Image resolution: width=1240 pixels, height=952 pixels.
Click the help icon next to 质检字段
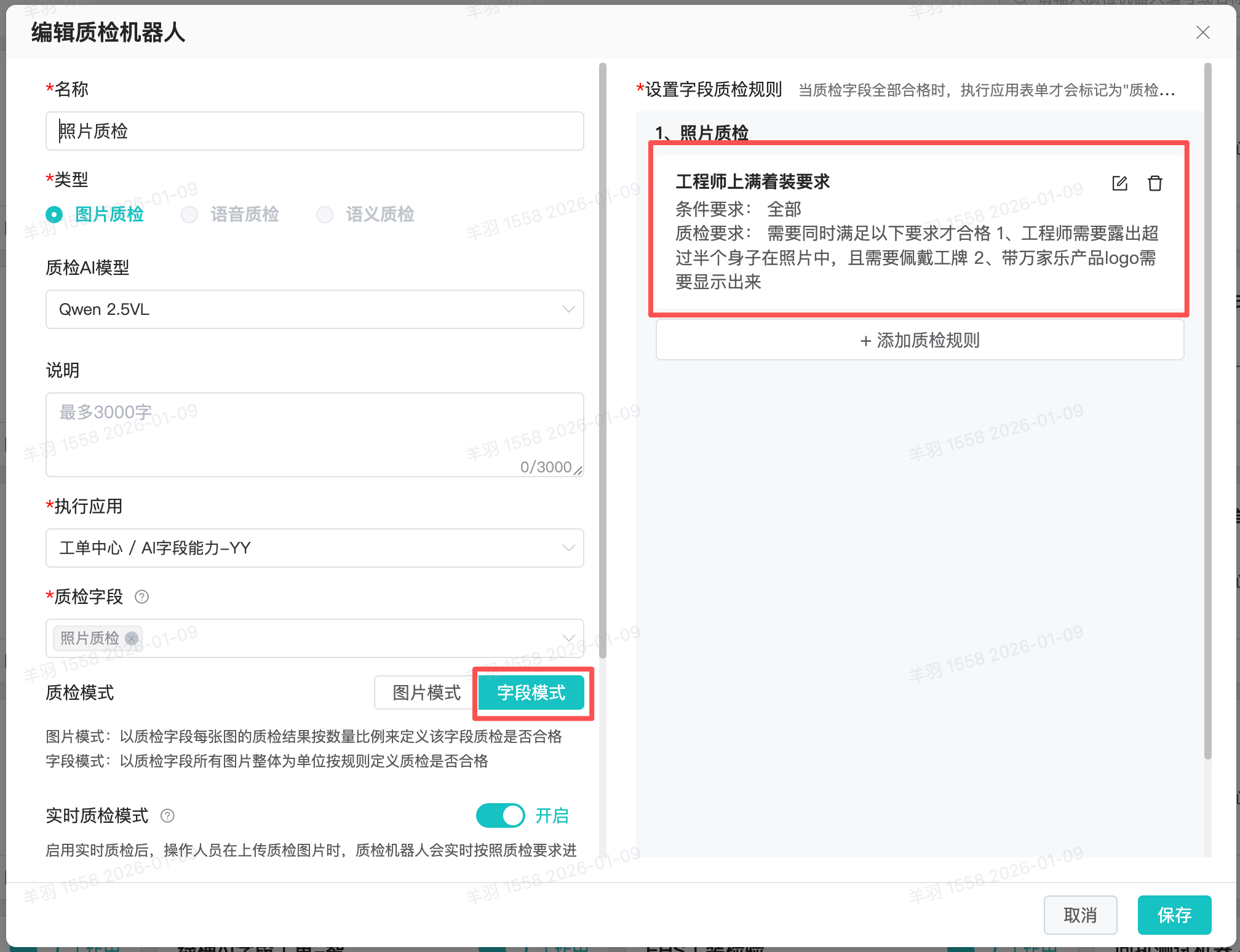(141, 597)
